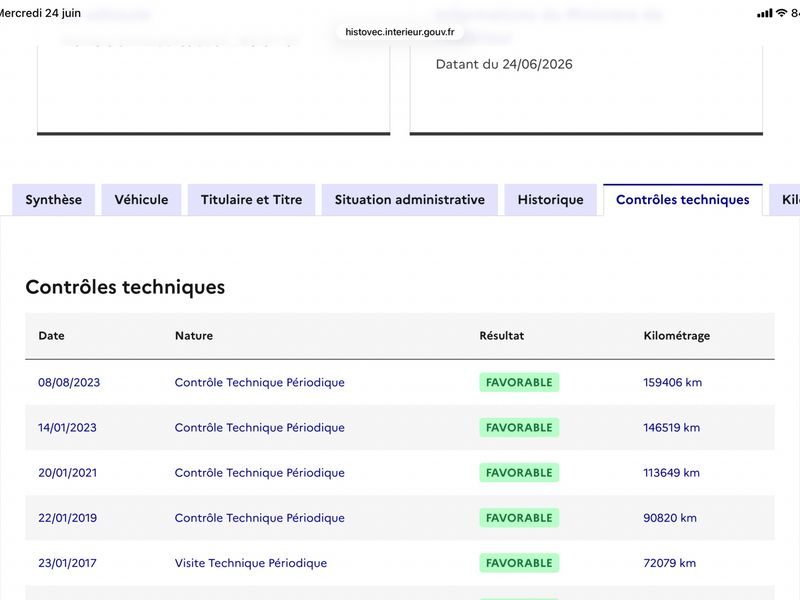Go to the Historique tab

click(x=551, y=199)
